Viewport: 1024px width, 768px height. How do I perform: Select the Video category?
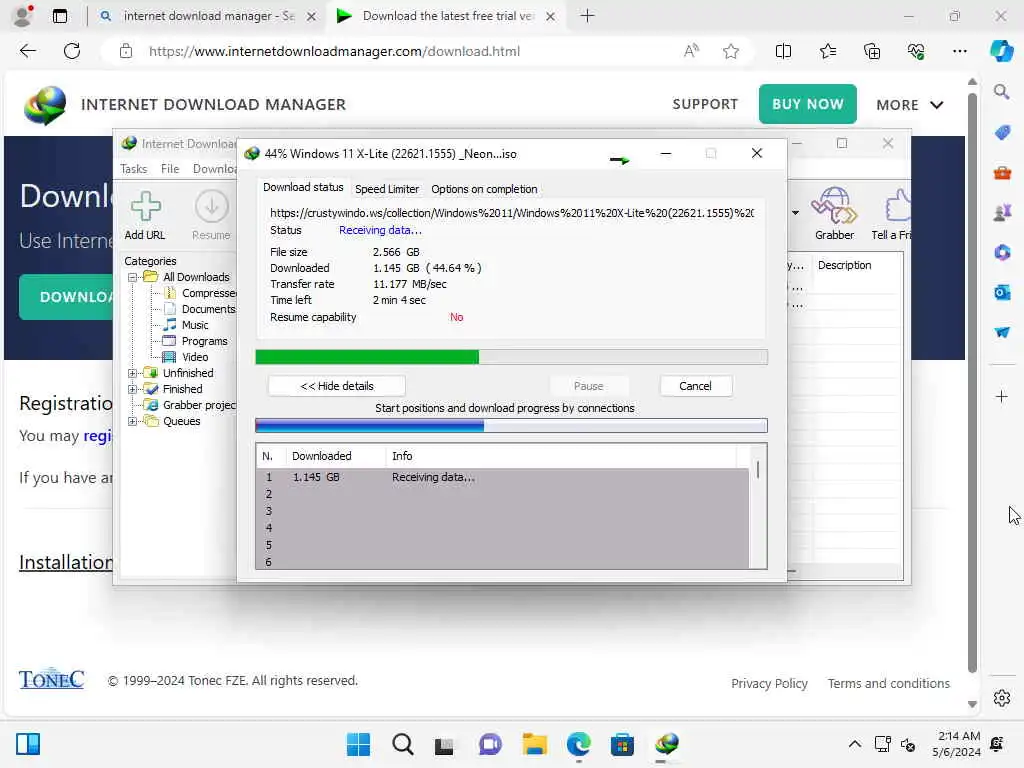(195, 357)
